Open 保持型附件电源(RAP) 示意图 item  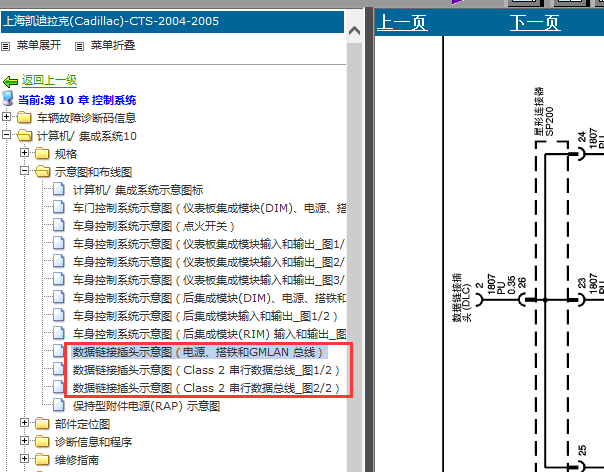tap(146, 406)
